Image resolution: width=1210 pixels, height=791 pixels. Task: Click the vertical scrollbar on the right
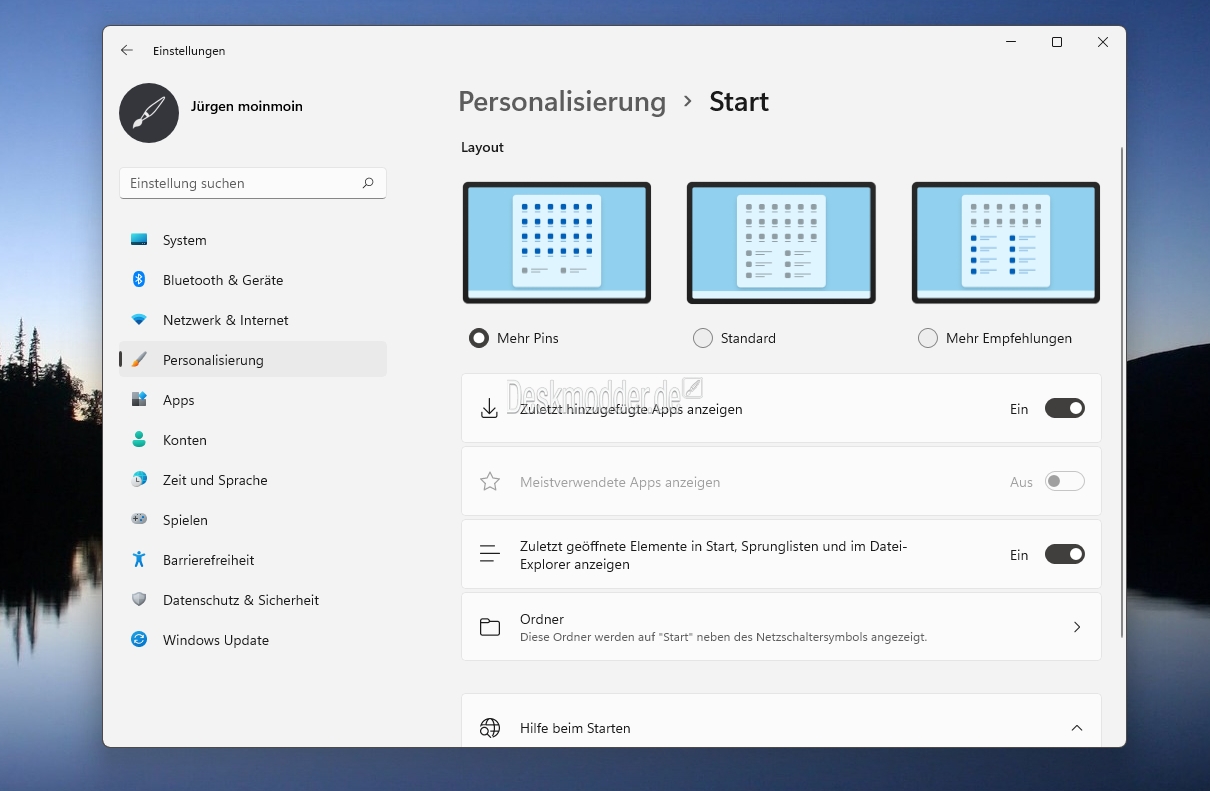1121,392
